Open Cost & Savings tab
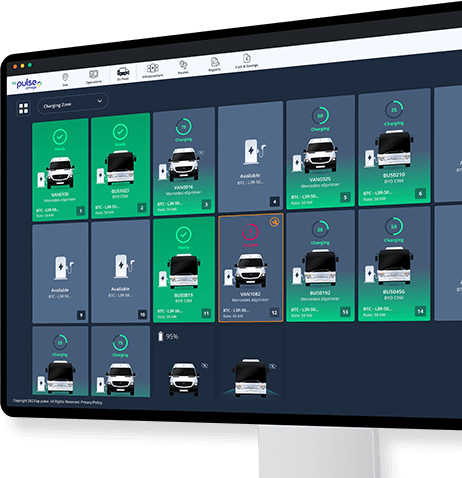Screen dimensions: 462x478 (x=247, y=61)
